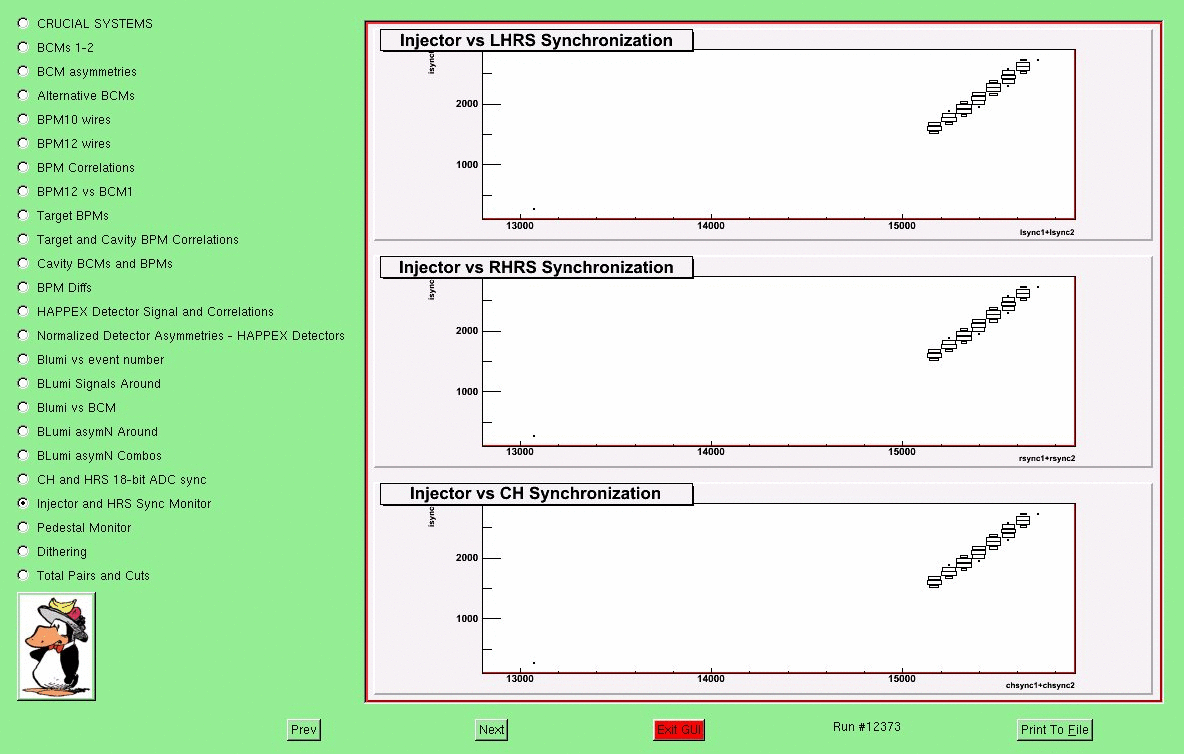Select BLumi Signals Around radio button
Viewport: 1184px width, 754px height.
click(23, 383)
